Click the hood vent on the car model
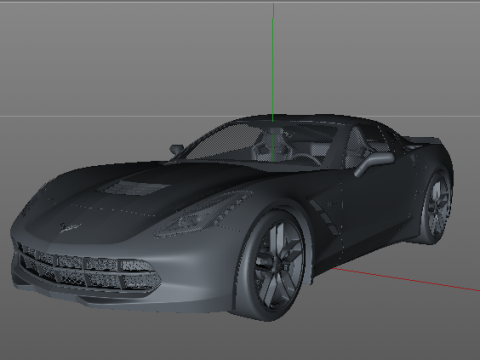Screen dimensions: 480x360 coord(134,187)
